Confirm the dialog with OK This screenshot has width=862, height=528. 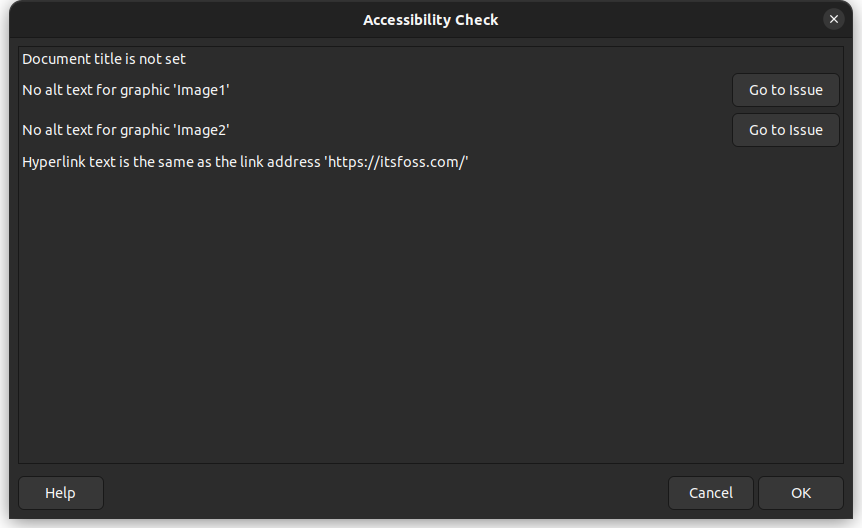click(x=800, y=493)
